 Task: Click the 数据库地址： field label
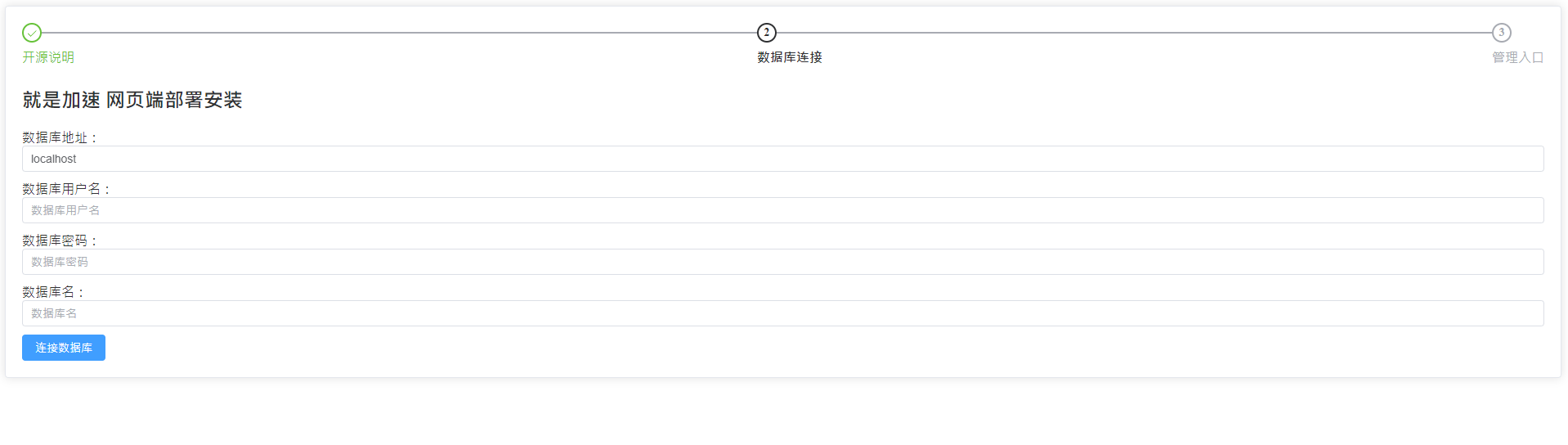click(60, 137)
